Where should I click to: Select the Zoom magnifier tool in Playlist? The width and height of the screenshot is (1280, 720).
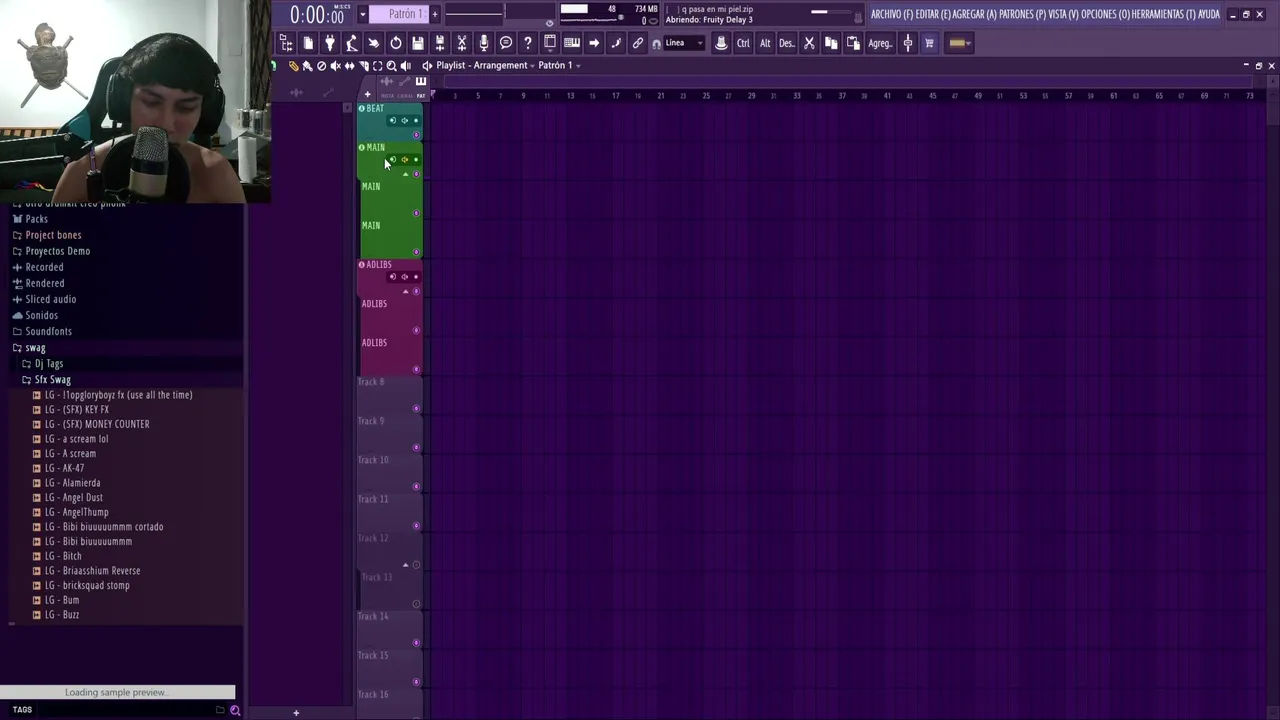[x=391, y=66]
